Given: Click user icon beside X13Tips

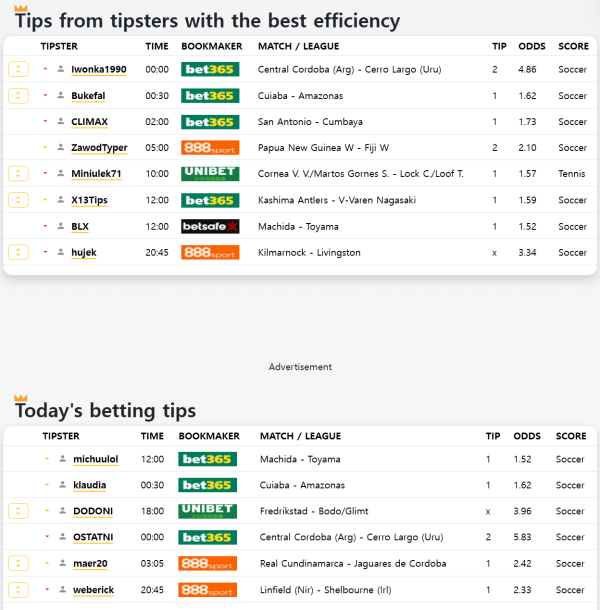Looking at the screenshot, I should click(61, 200).
